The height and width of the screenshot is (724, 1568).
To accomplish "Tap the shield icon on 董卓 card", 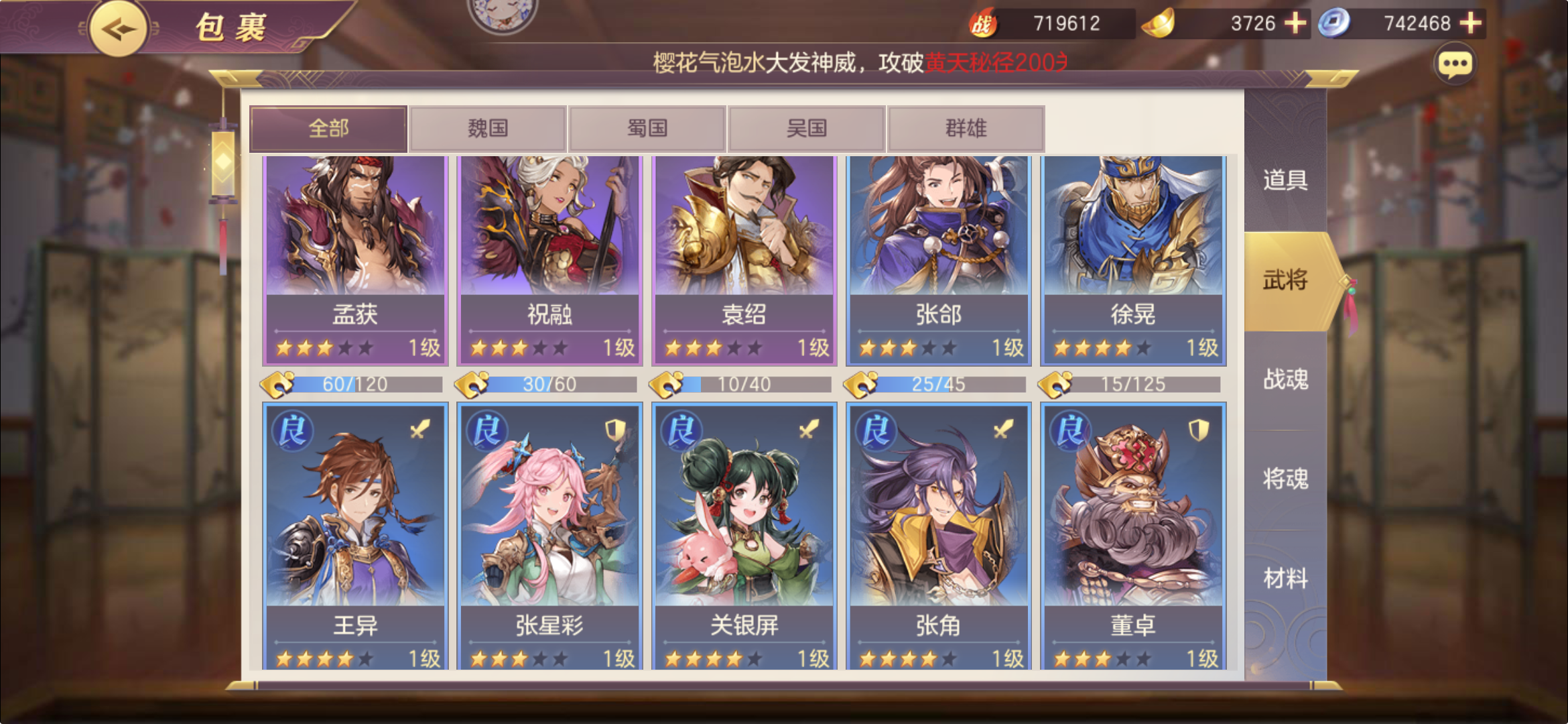I will (1199, 430).
